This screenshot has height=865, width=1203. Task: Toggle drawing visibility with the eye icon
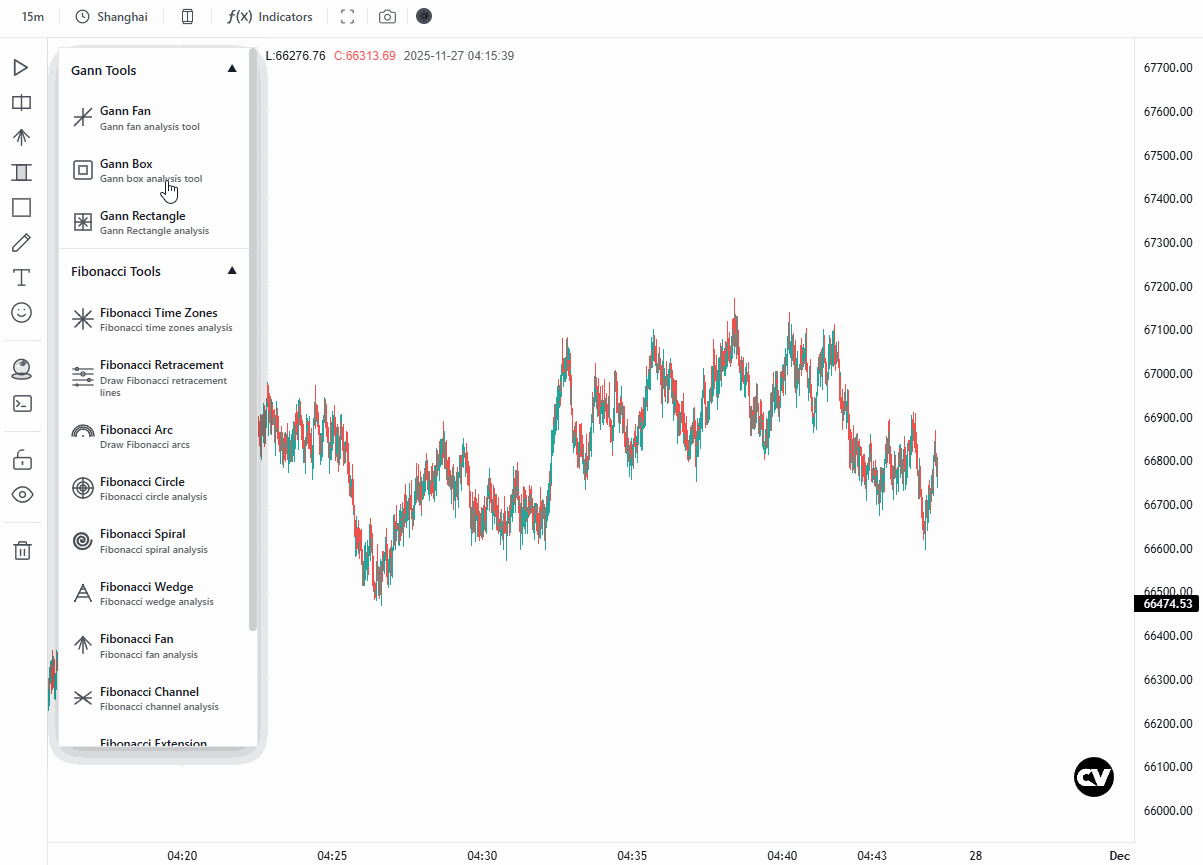21,494
